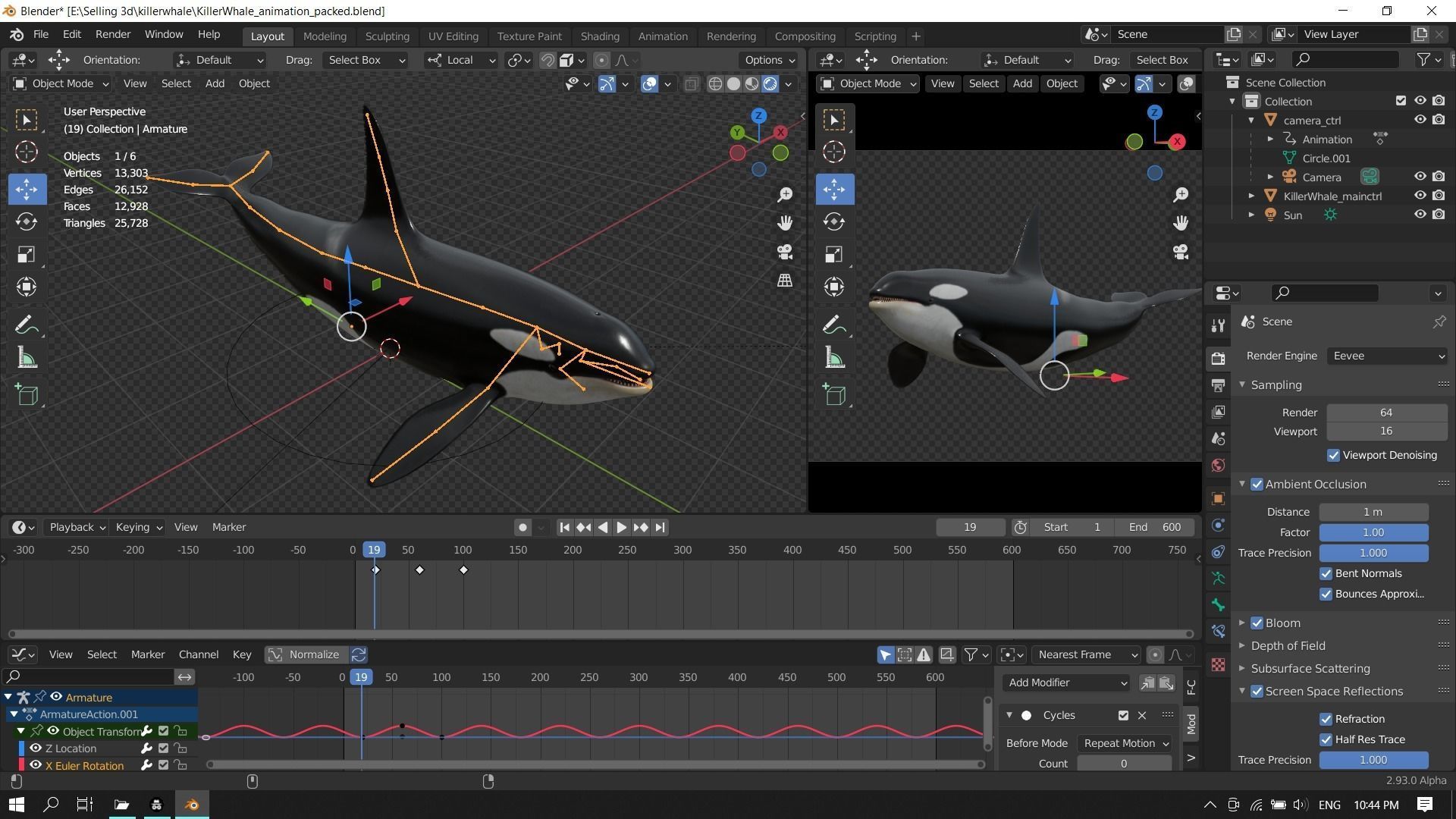Open the Nearest Frame snapping dropdown
This screenshot has width=1456, height=819.
pos(1086,655)
